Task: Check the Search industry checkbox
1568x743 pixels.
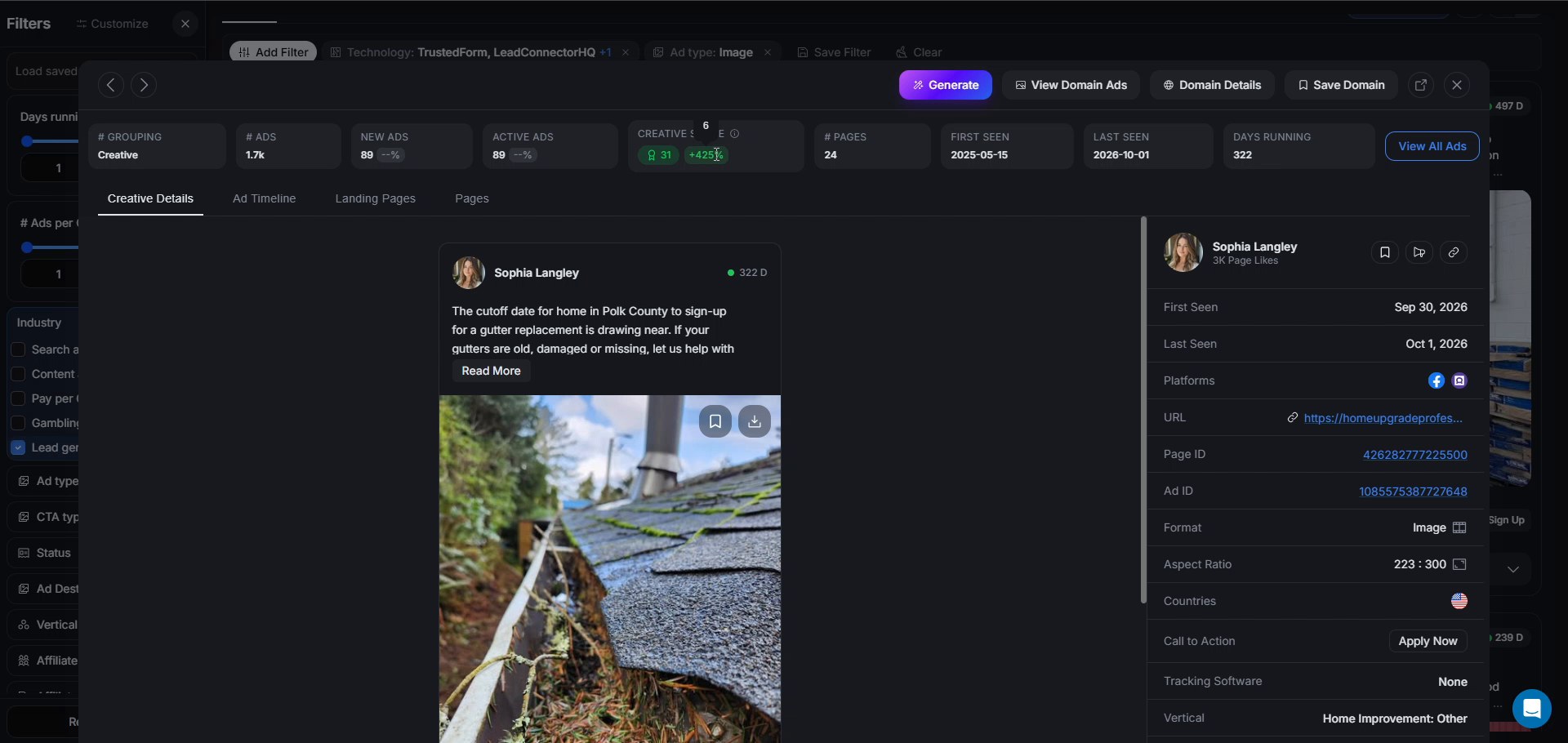Action: click(x=18, y=349)
